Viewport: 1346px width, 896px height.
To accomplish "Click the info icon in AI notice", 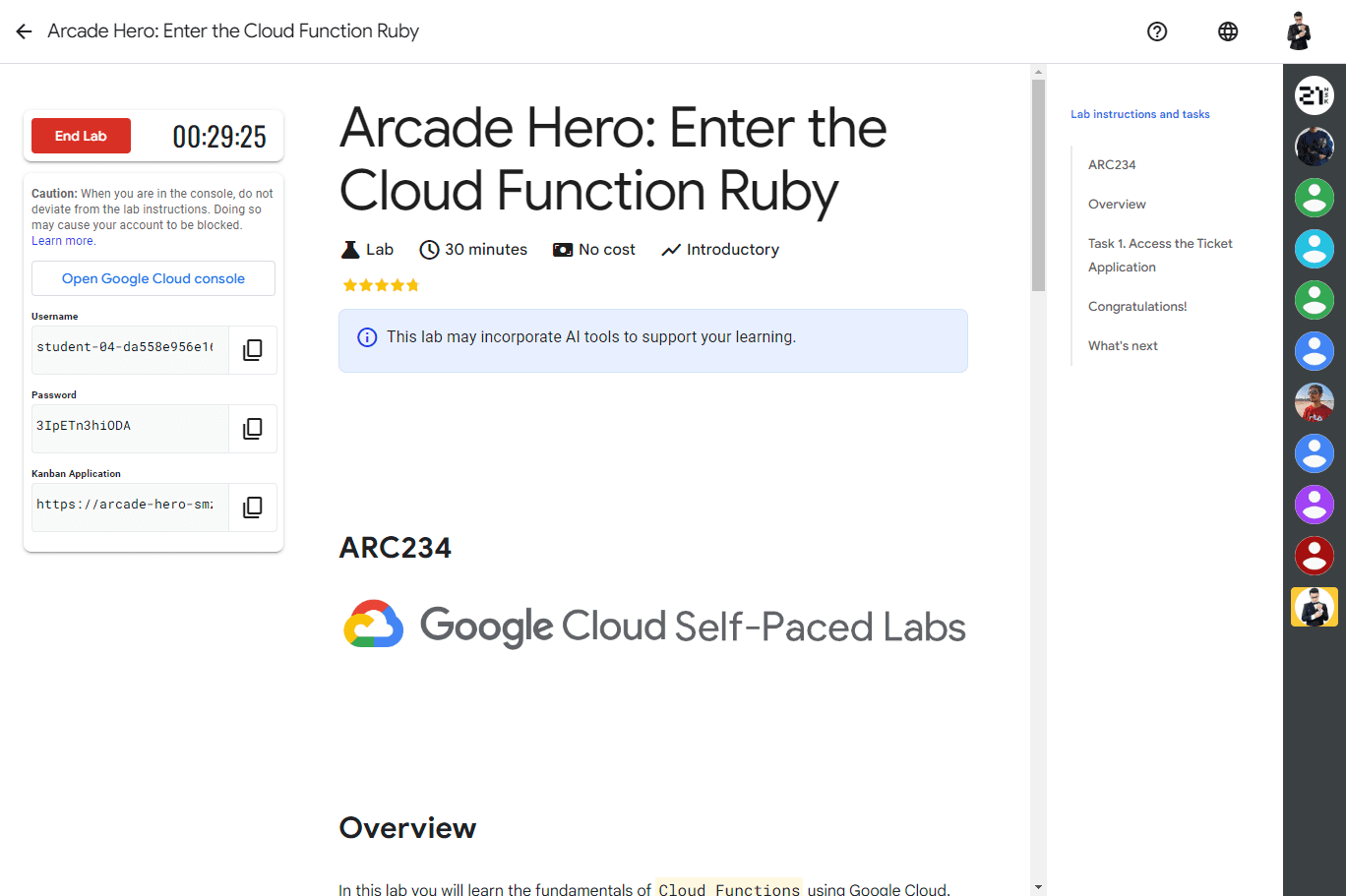I will coord(367,337).
